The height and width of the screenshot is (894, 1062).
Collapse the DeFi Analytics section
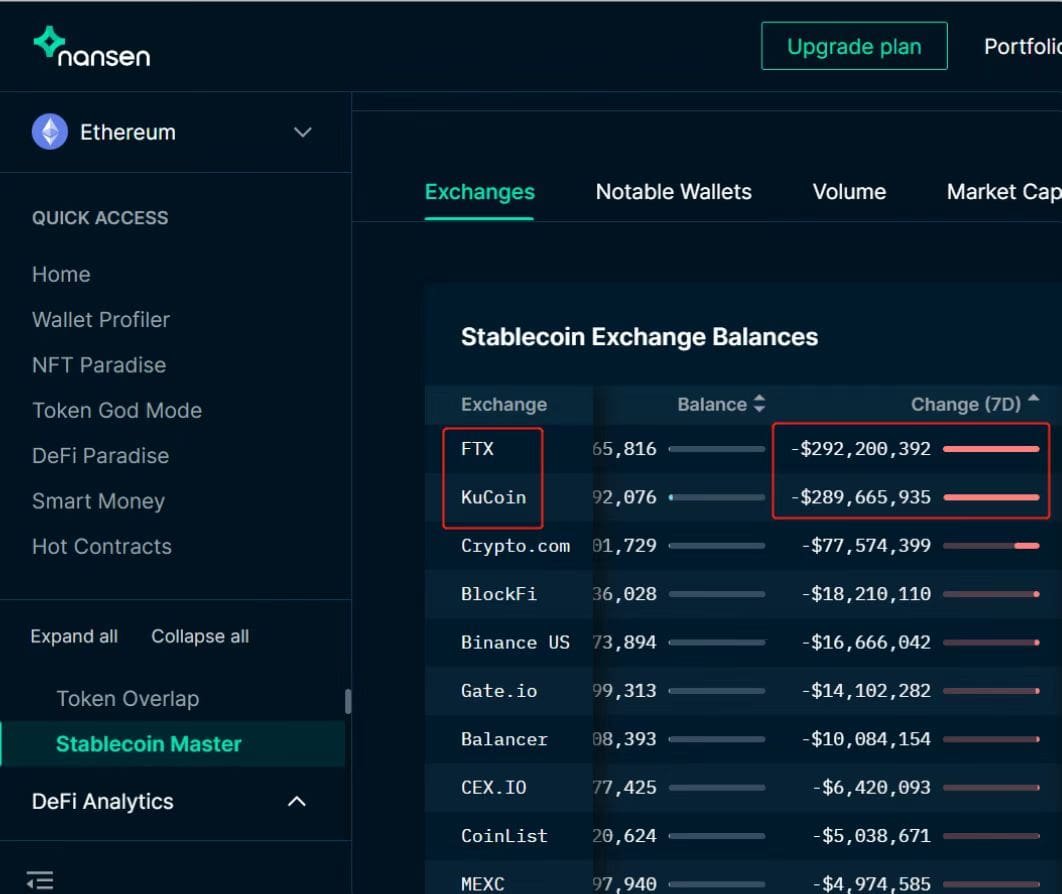pyautogui.click(x=295, y=801)
